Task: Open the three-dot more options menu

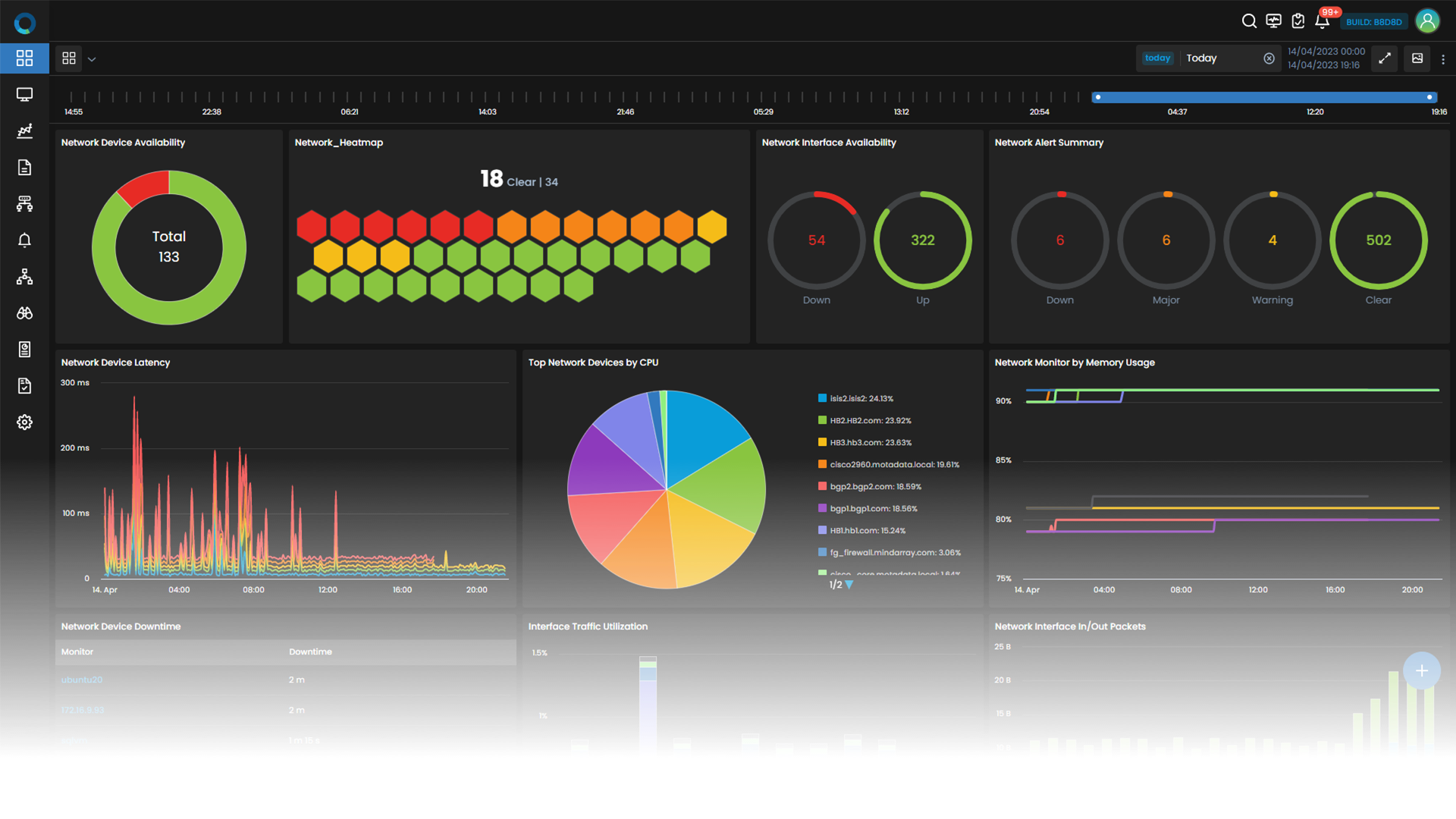Action: [1442, 59]
